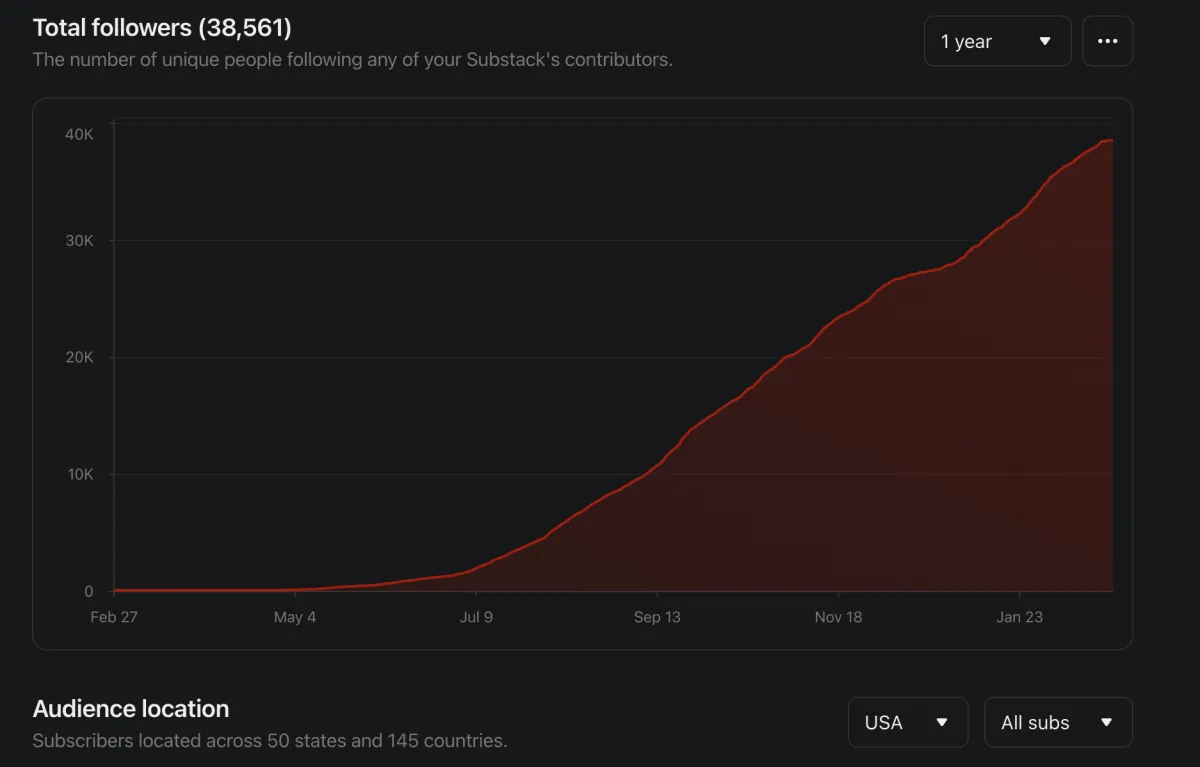
Task: Open the 1 year time range dropdown
Action: pyautogui.click(x=997, y=41)
